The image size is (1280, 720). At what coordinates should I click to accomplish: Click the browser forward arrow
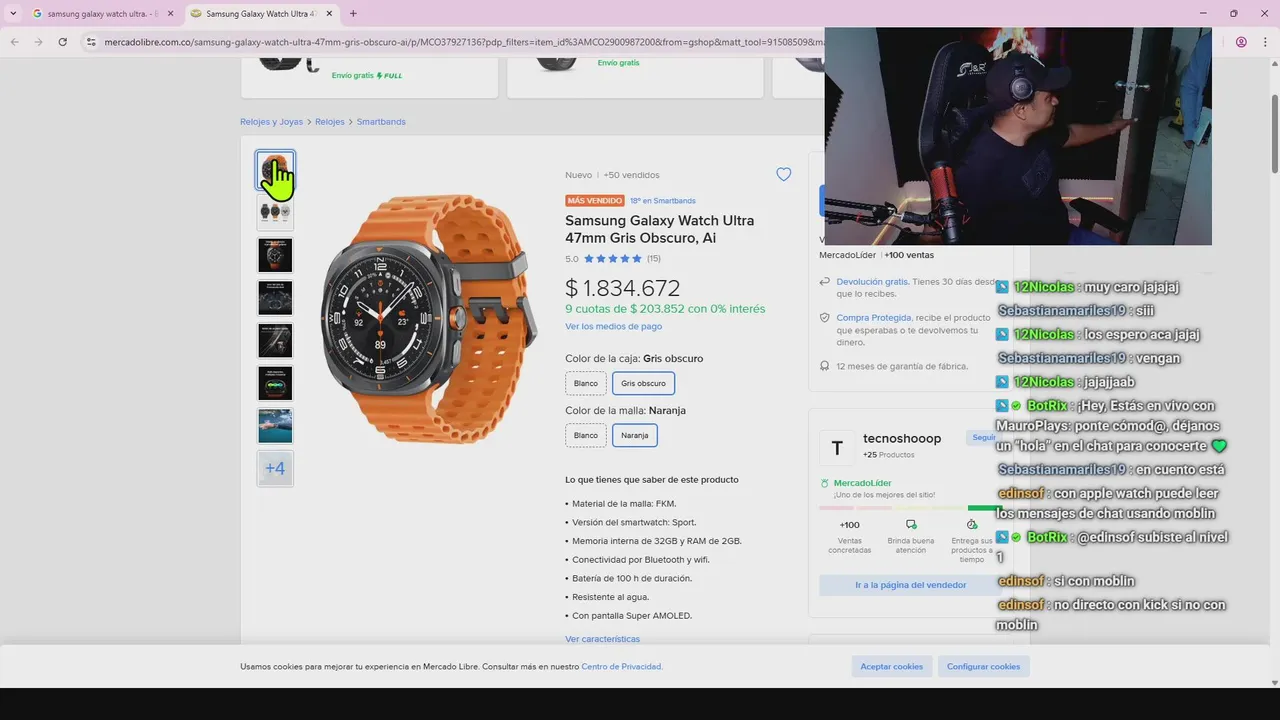(38, 42)
